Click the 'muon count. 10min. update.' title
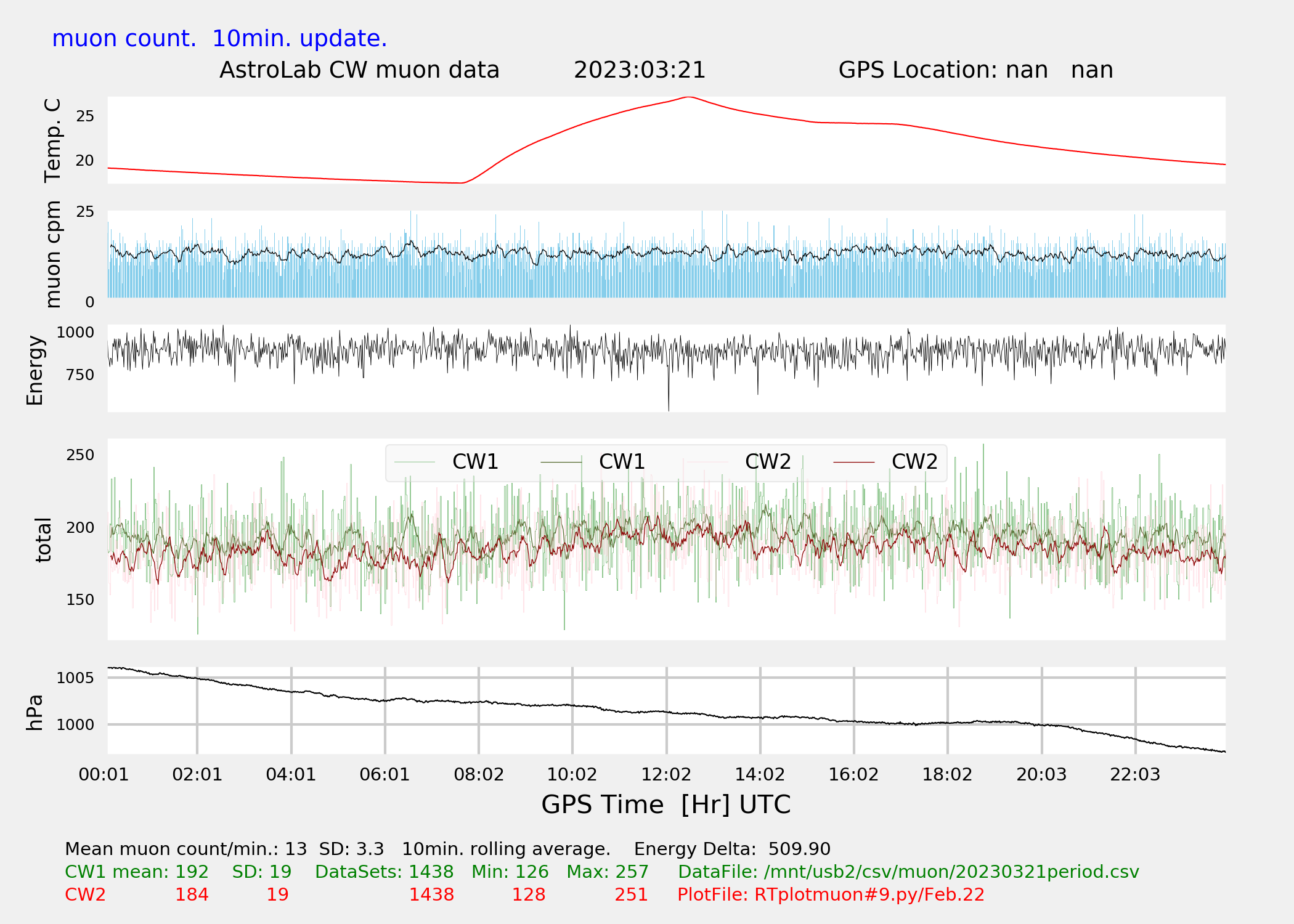 (x=219, y=39)
